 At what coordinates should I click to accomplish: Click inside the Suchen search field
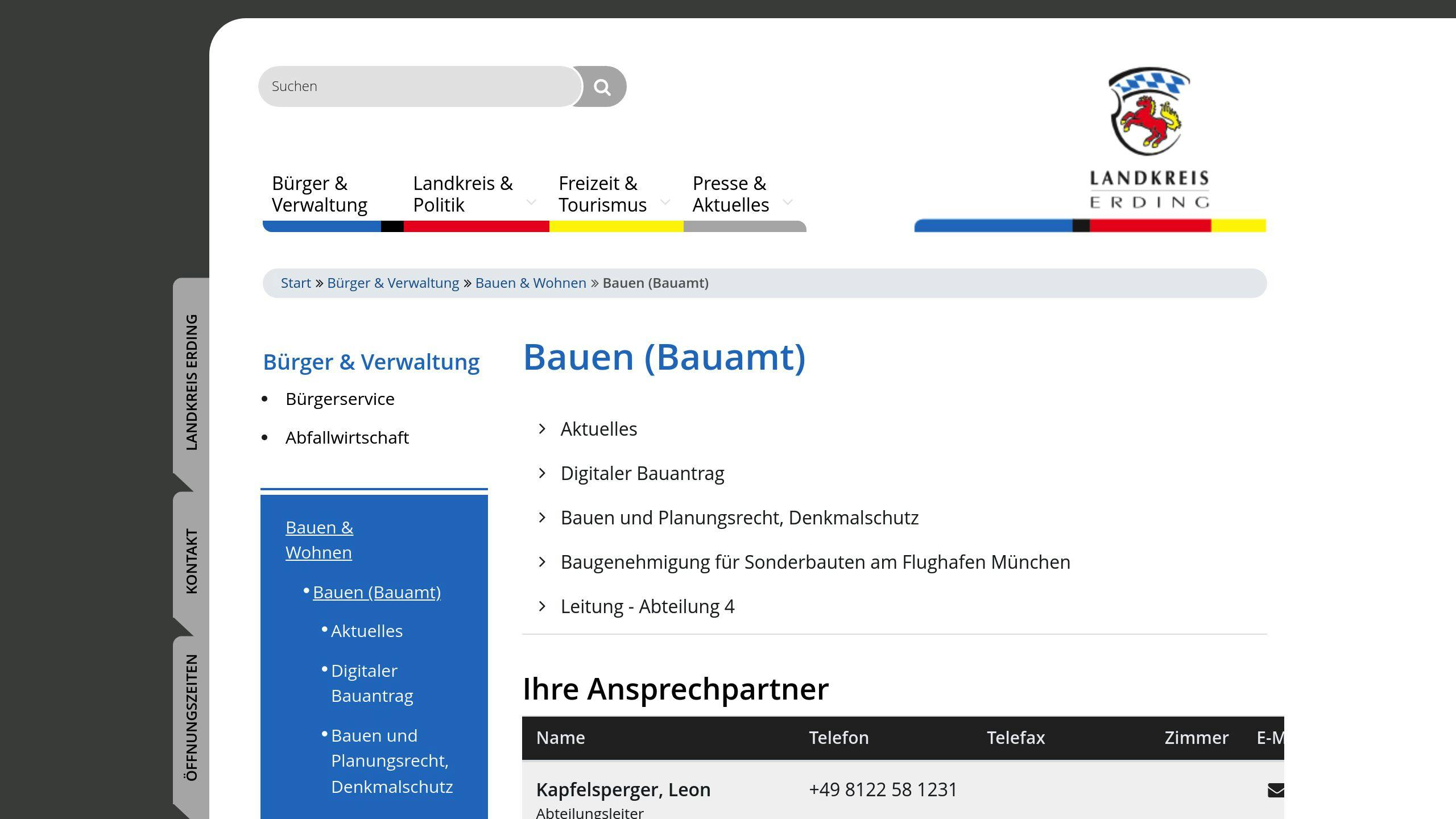(x=419, y=86)
